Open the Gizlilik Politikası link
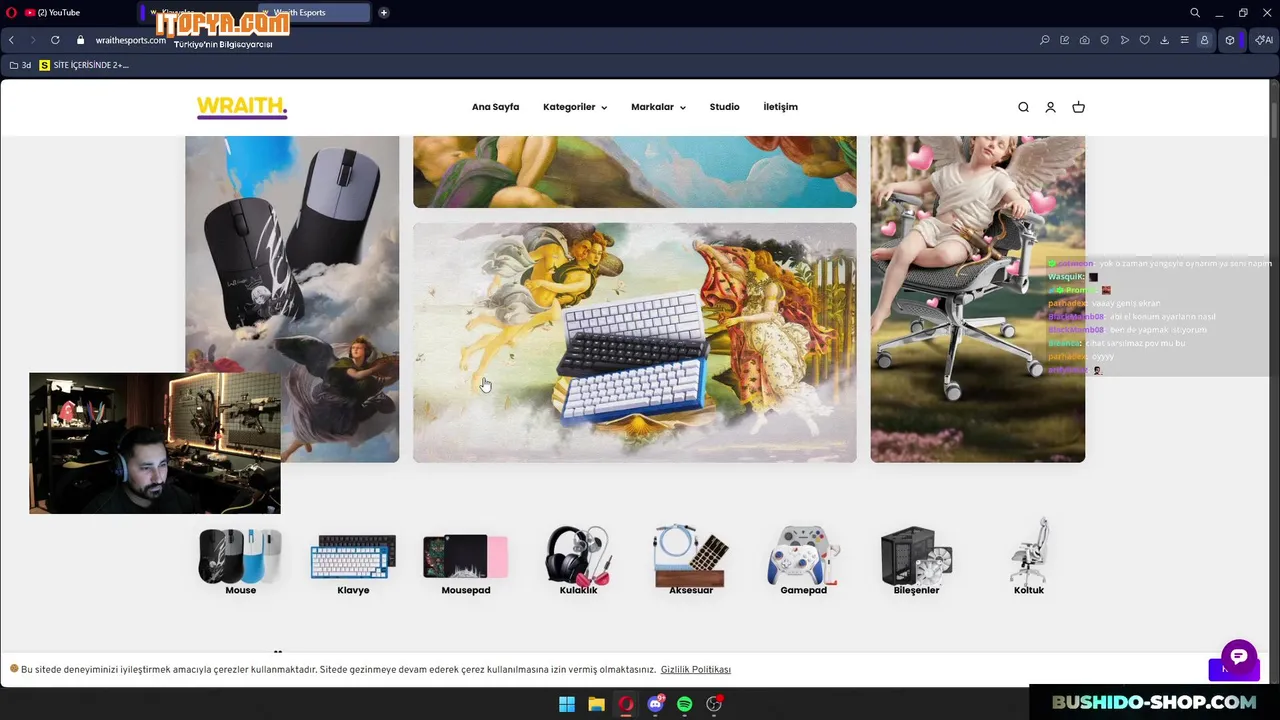The height and width of the screenshot is (720, 1280). tap(695, 669)
